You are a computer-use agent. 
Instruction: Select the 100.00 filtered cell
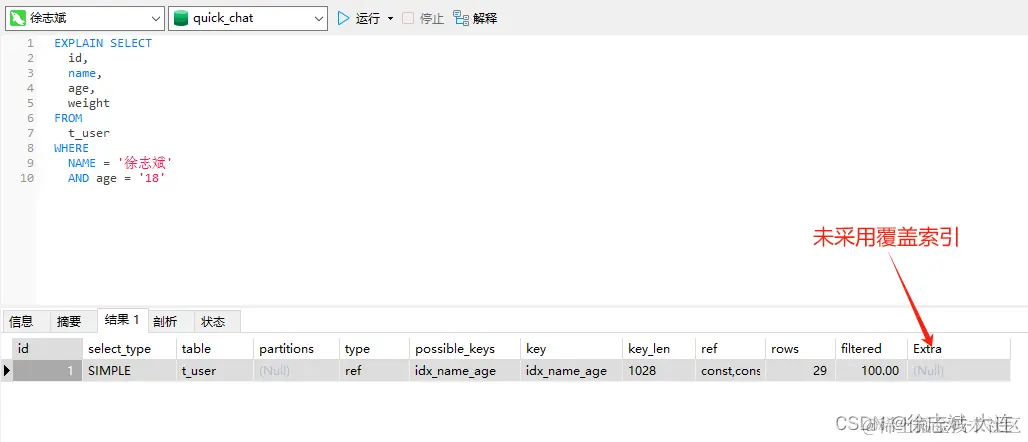(871, 371)
